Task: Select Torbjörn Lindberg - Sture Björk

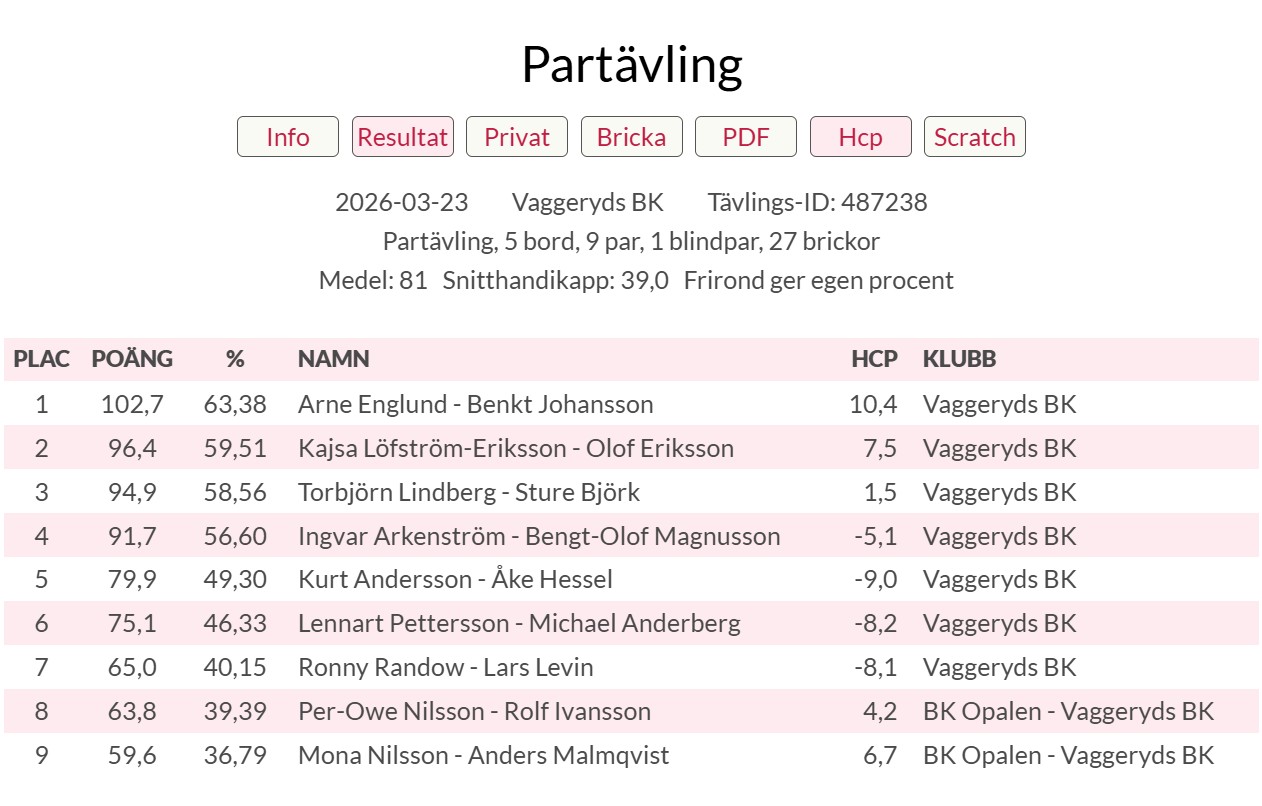Action: click(468, 492)
